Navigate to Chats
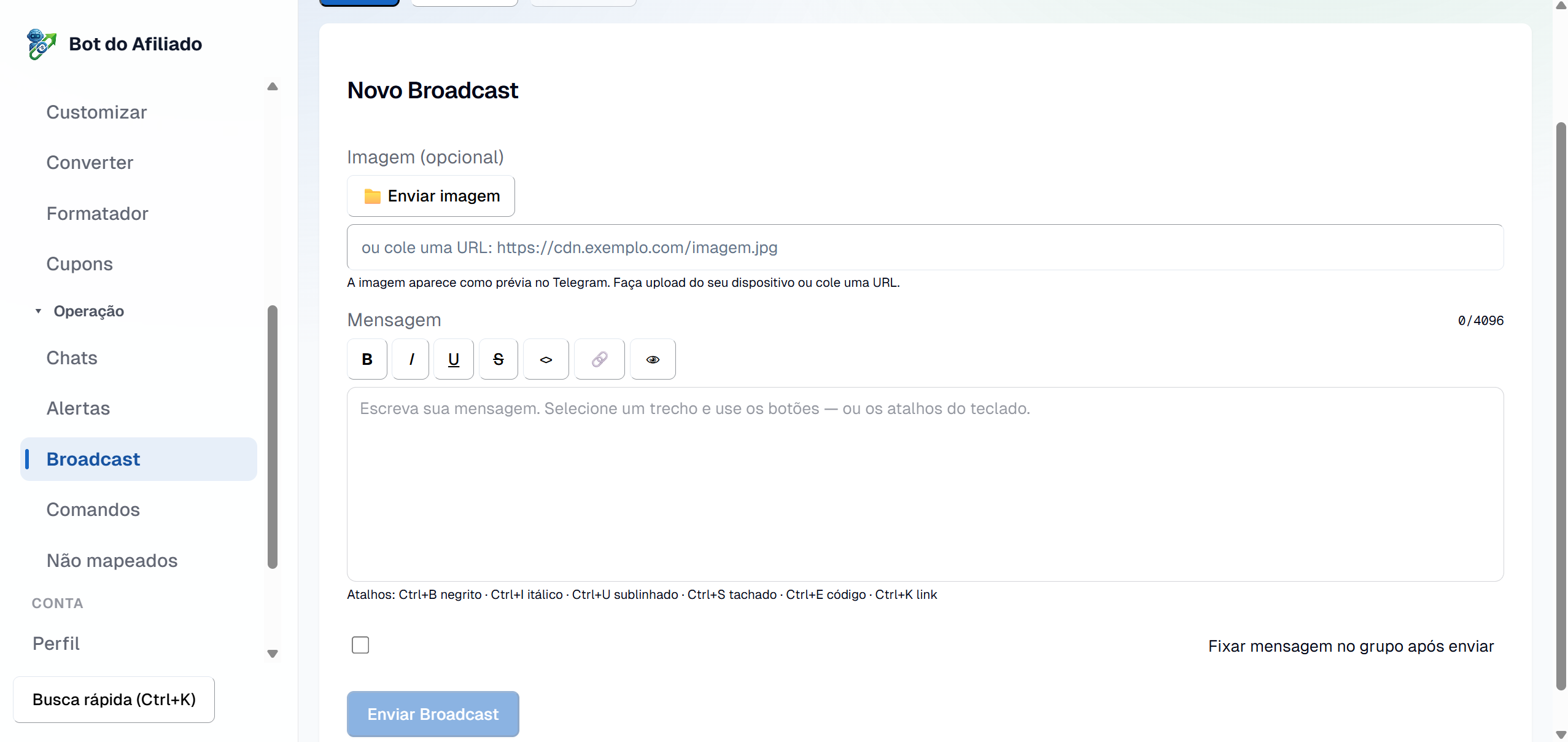 [72, 358]
